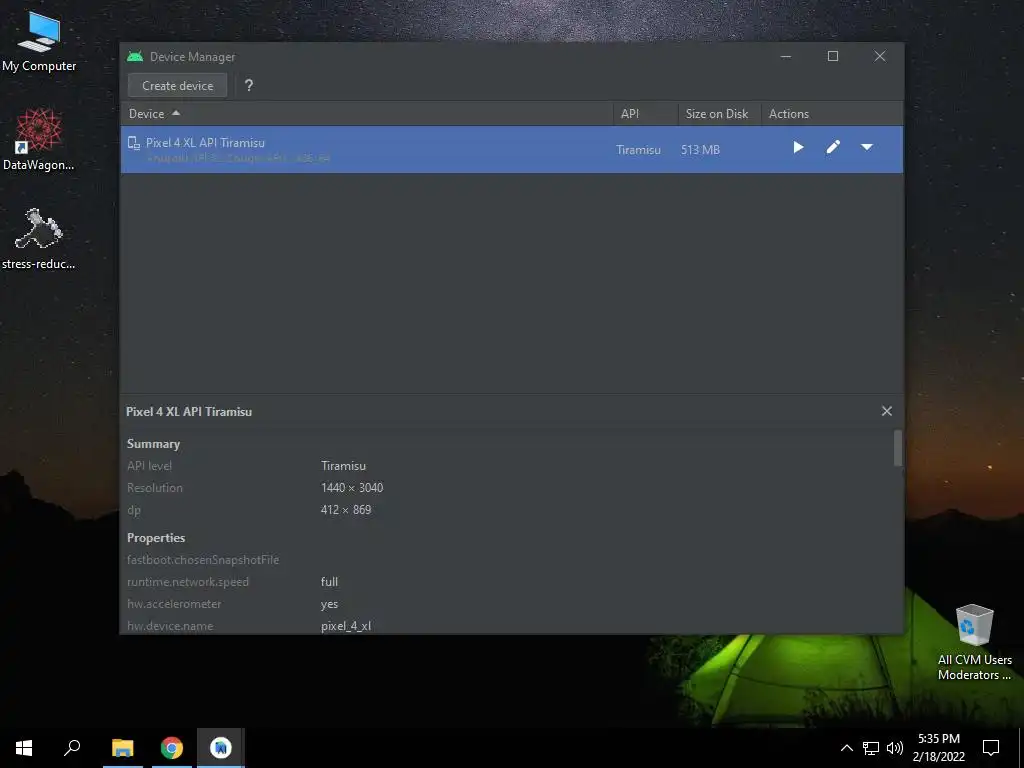Open more actions dropdown arrow for Pixel 4 XL

(x=867, y=148)
